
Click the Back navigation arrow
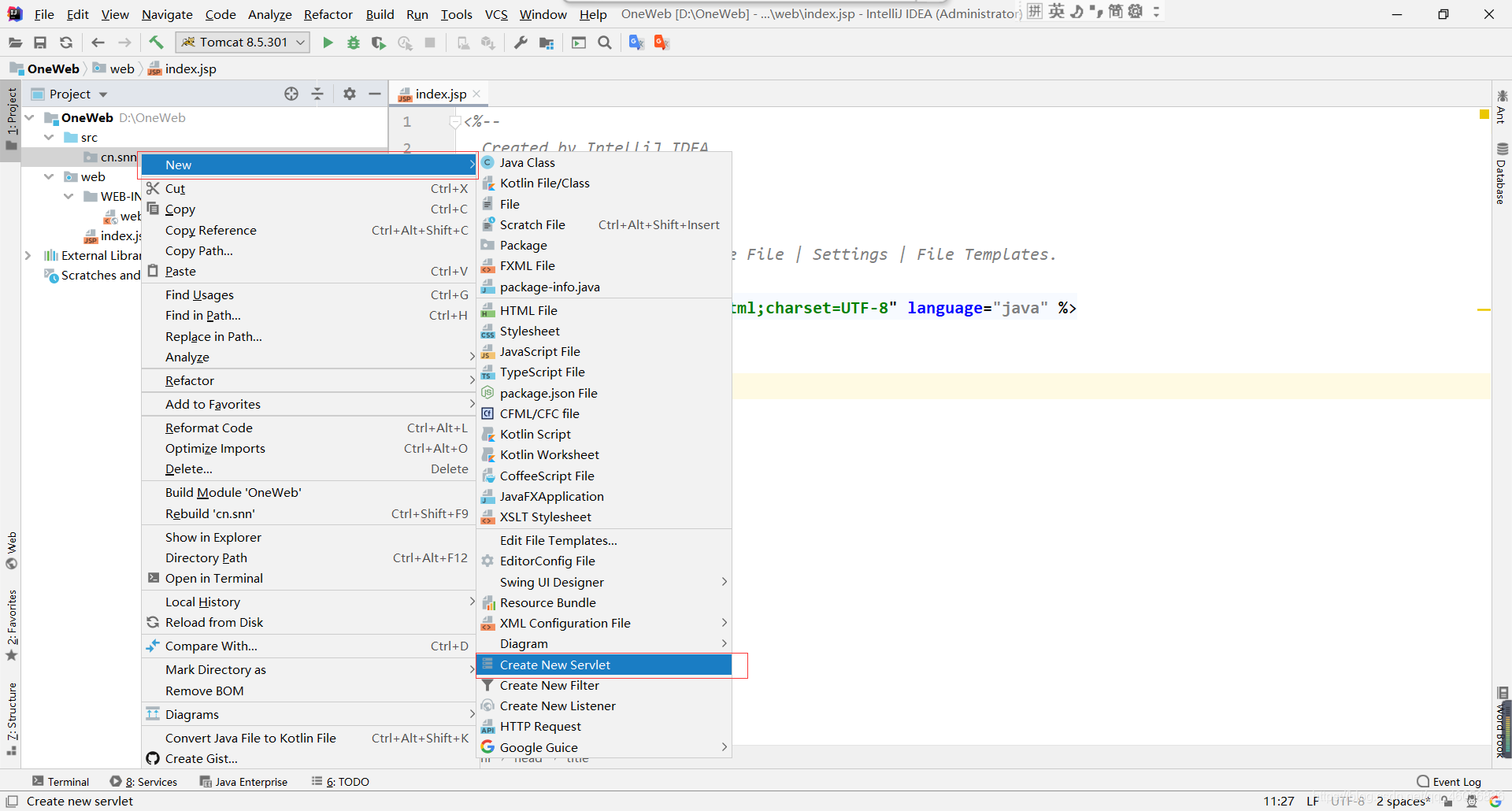pyautogui.click(x=98, y=43)
